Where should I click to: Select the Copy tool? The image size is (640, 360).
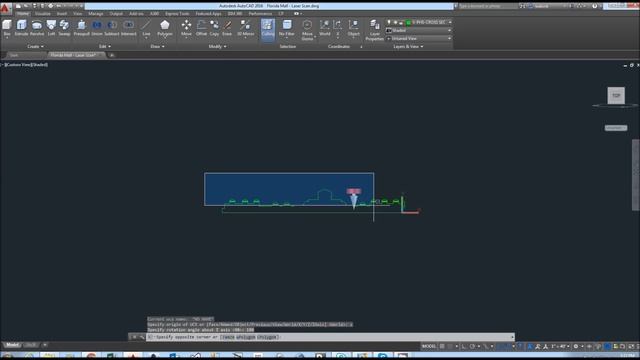click(214, 28)
